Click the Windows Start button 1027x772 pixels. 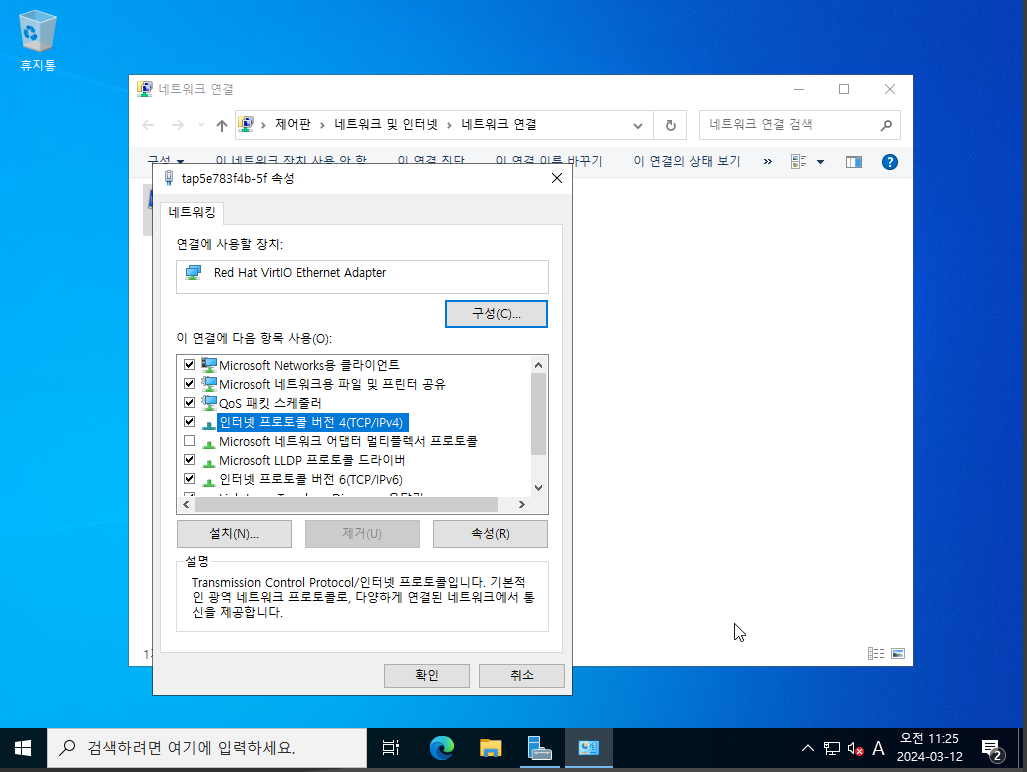(x=23, y=748)
